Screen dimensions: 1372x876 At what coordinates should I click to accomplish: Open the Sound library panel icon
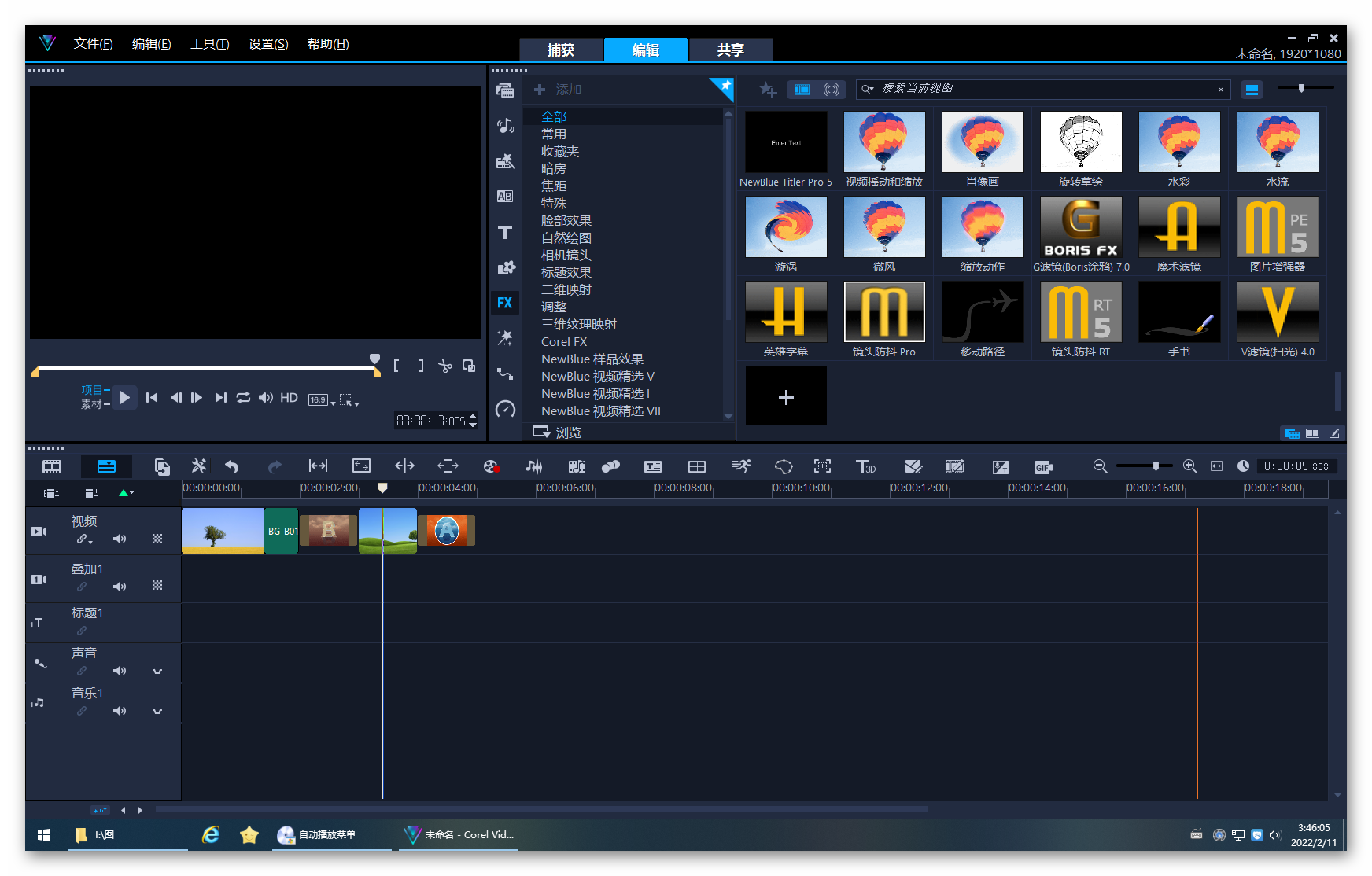[505, 126]
